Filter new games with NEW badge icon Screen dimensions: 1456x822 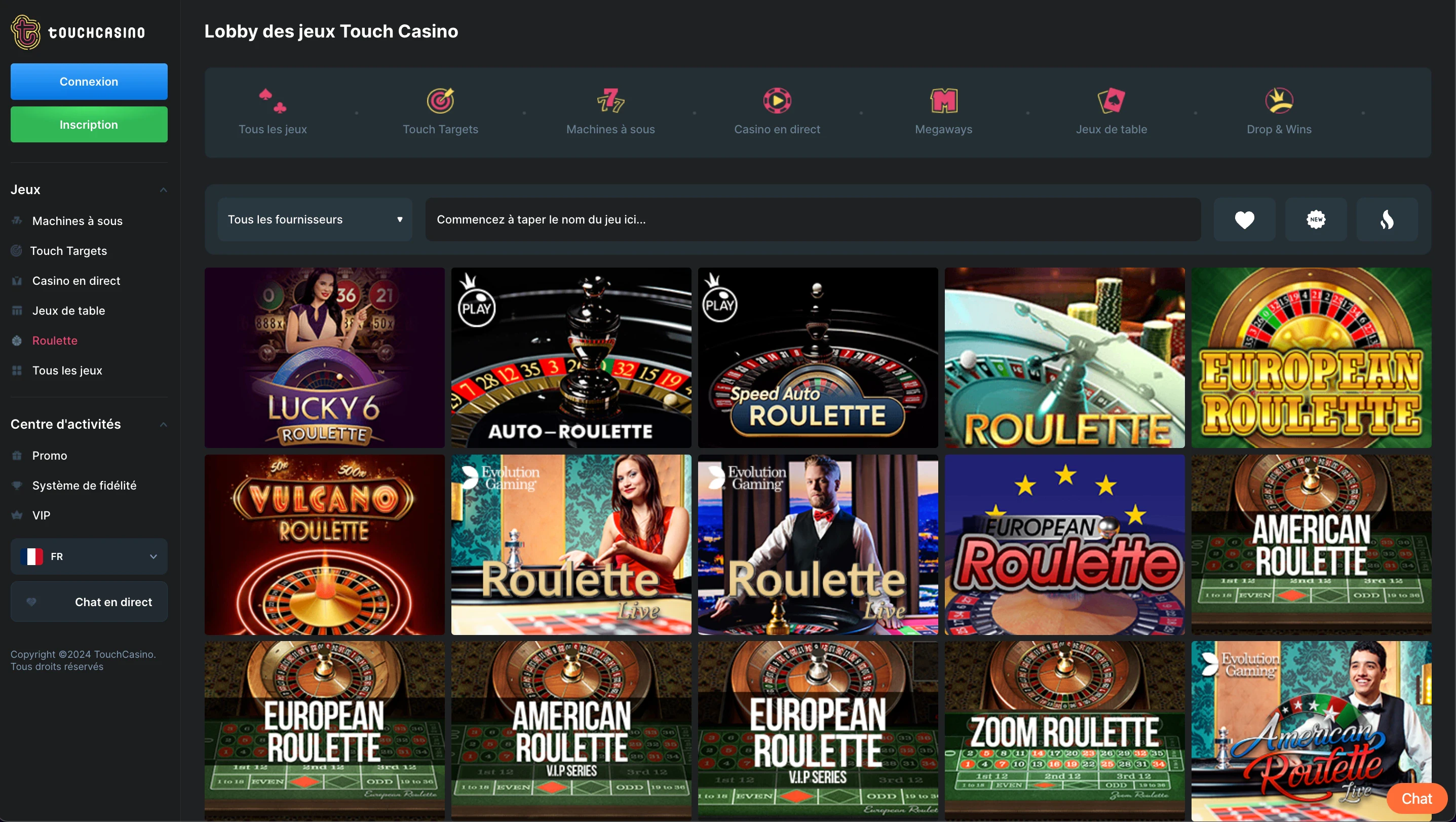tap(1316, 219)
